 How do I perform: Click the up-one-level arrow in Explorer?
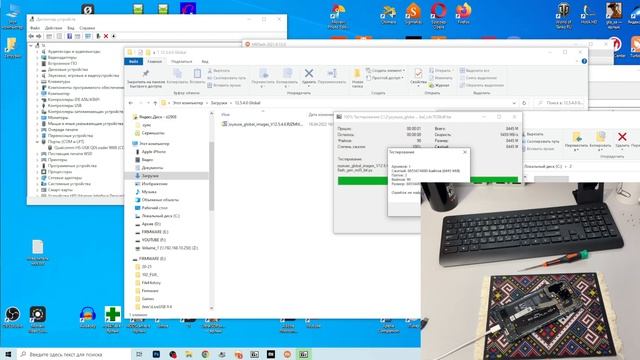click(x=155, y=103)
